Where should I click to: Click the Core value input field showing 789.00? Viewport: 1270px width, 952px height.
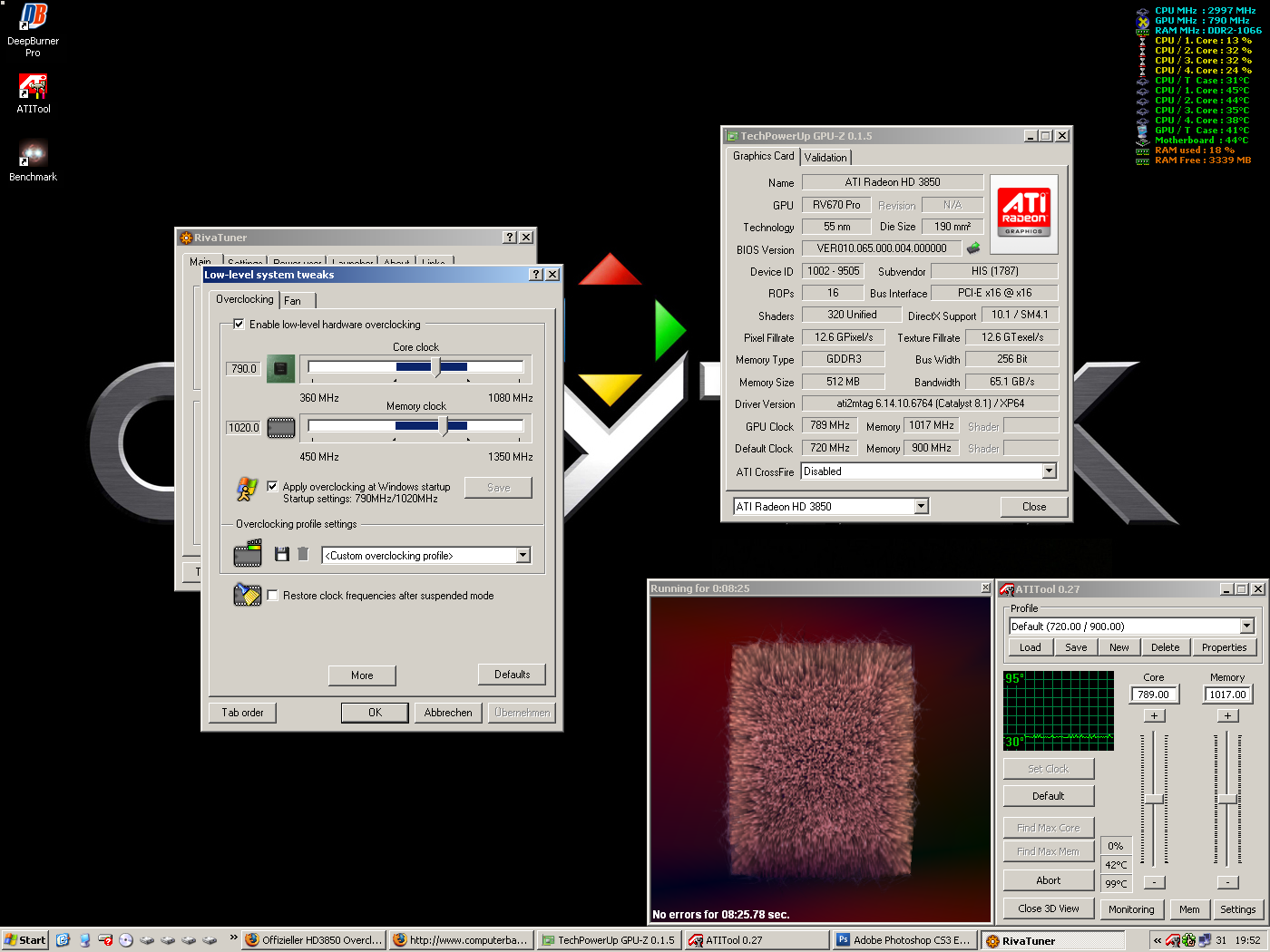click(x=1154, y=695)
